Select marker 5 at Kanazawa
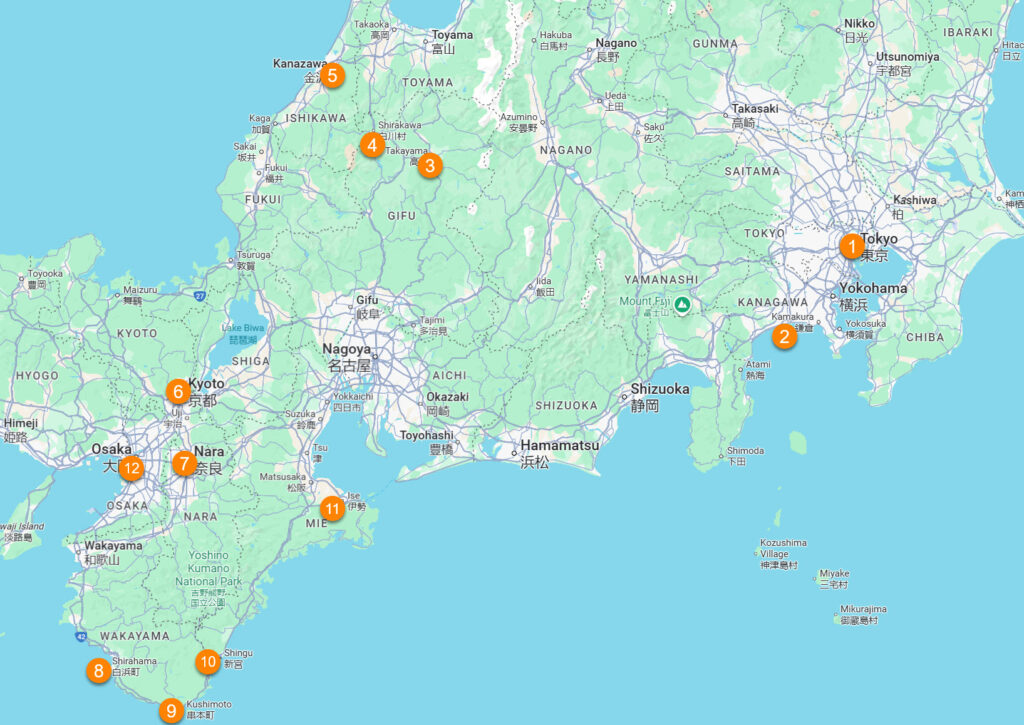The width and height of the screenshot is (1024, 725). pos(333,75)
